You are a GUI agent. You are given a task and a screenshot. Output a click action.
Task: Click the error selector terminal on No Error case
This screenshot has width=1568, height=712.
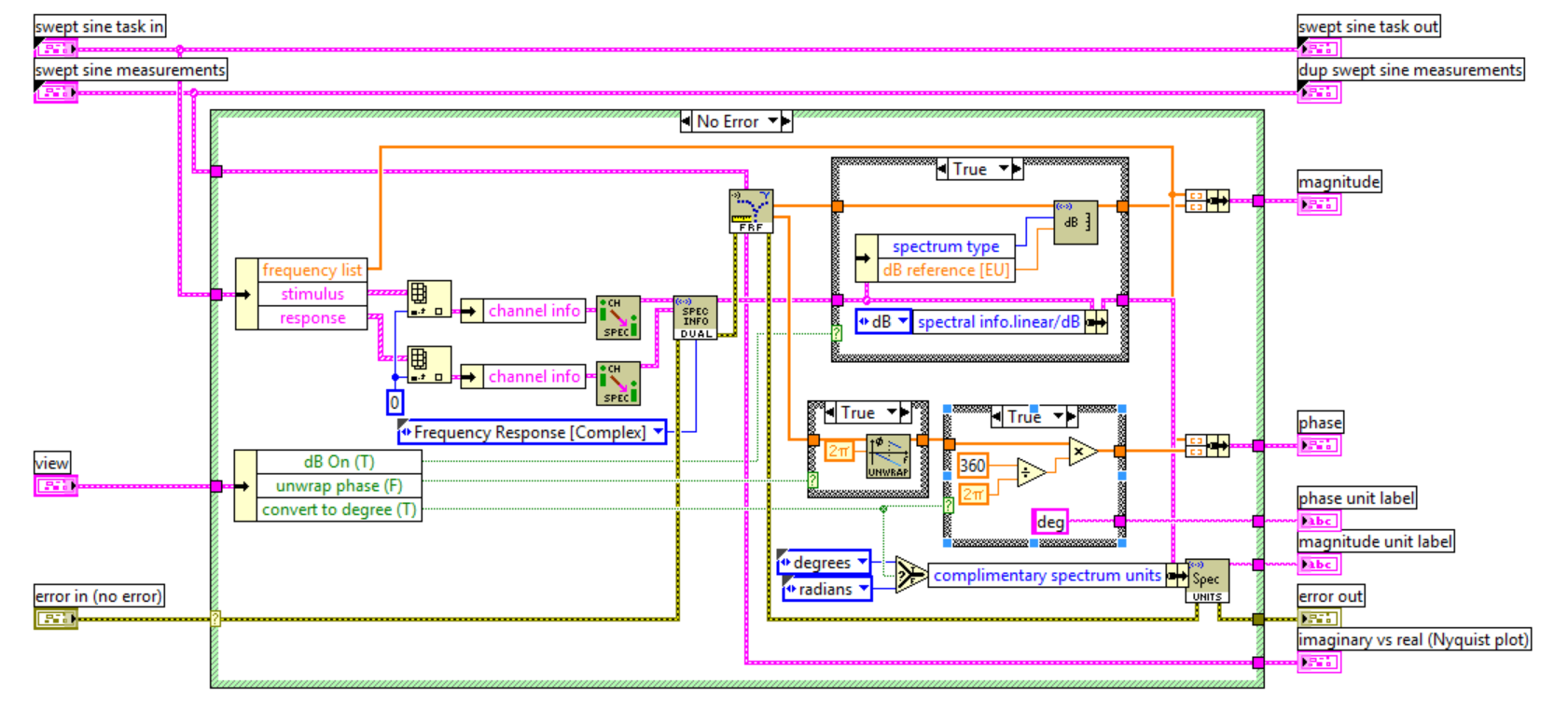coord(215,618)
